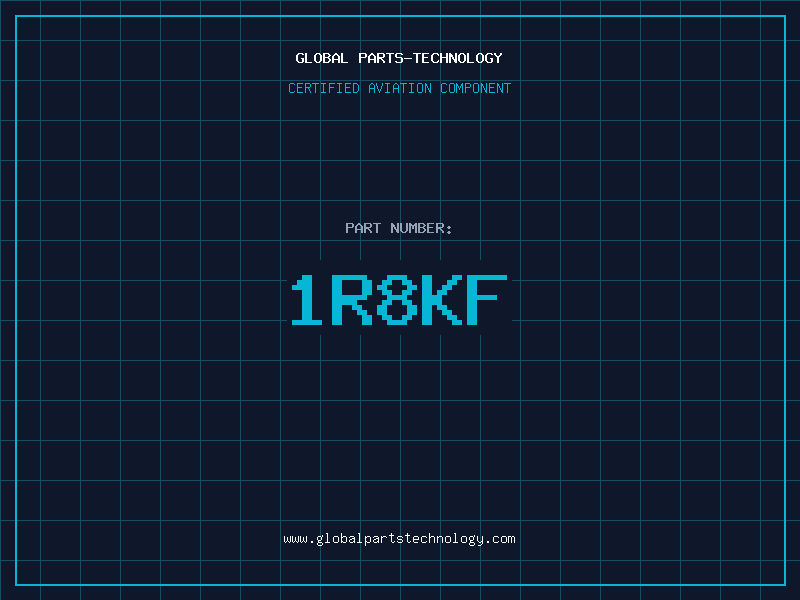Click the letter R in the part number
The height and width of the screenshot is (600, 800).
pos(353,301)
